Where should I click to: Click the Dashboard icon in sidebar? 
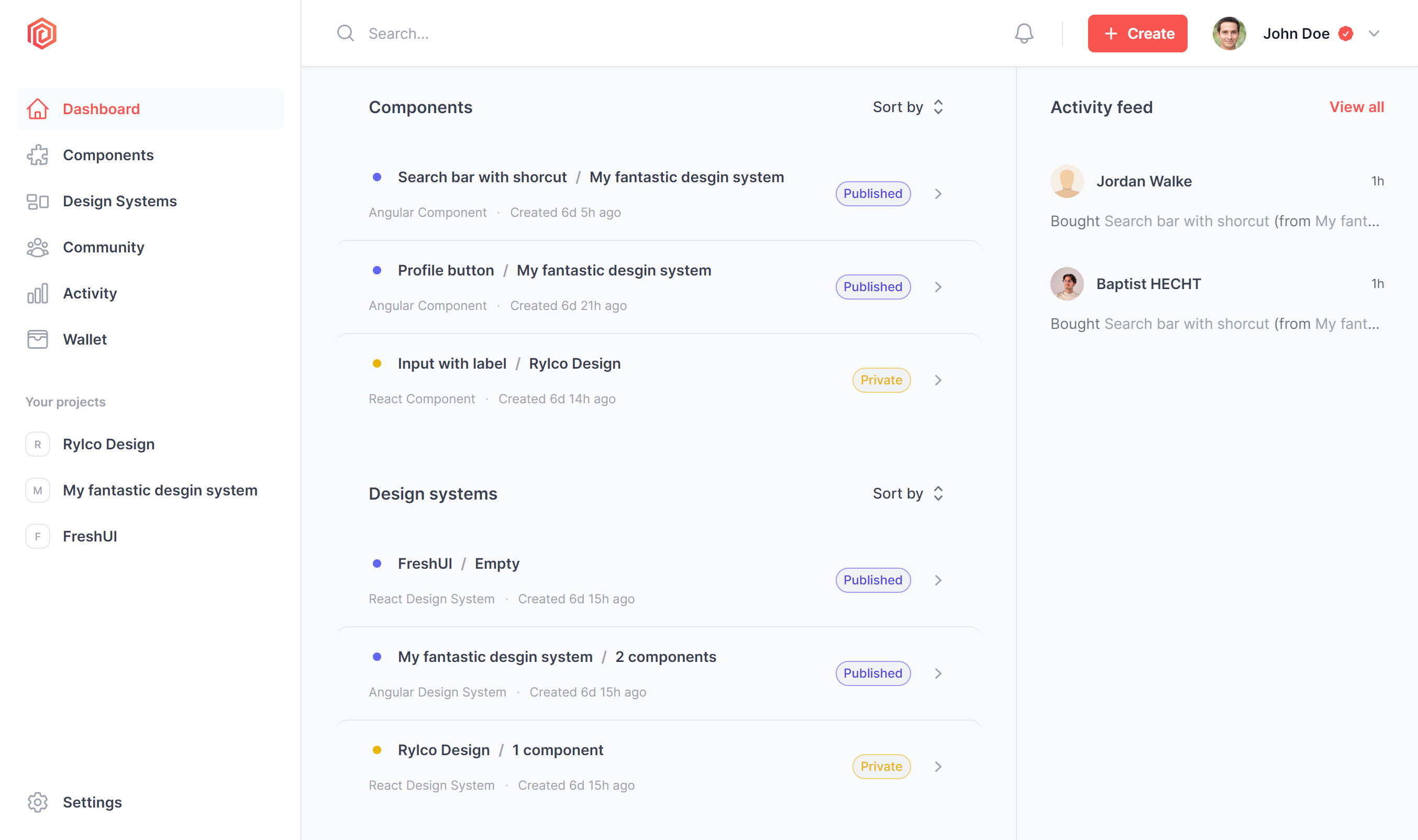(x=37, y=108)
